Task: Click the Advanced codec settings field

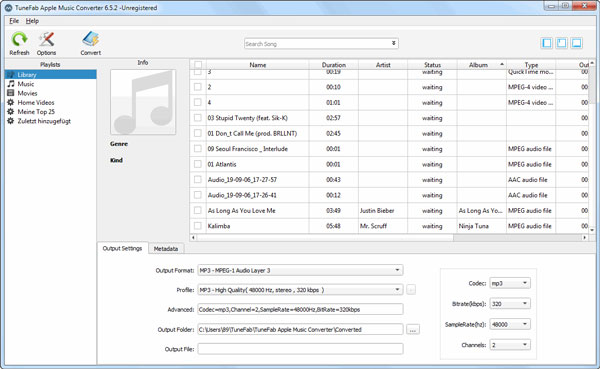Action: 300,309
